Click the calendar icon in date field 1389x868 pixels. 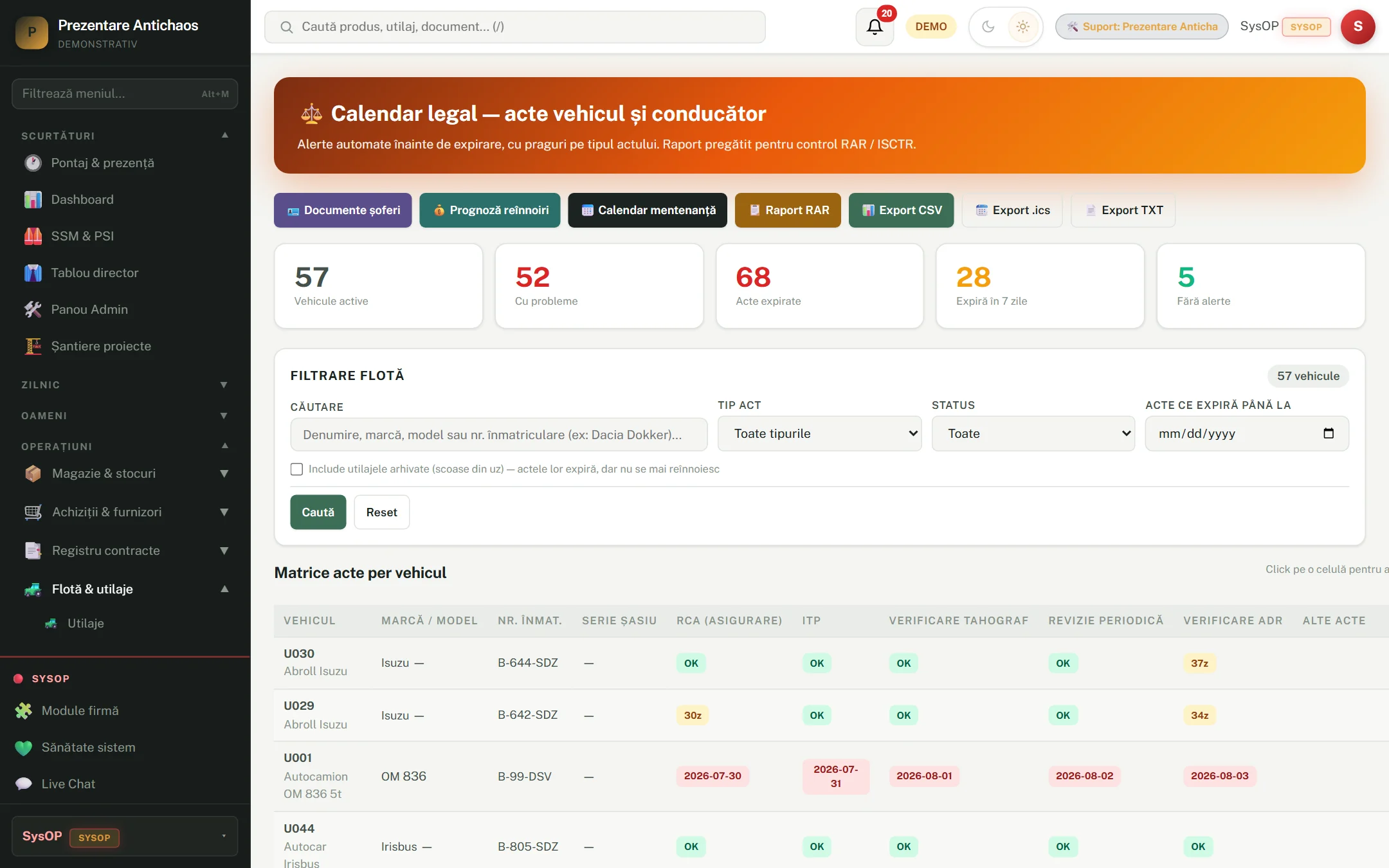click(1329, 433)
